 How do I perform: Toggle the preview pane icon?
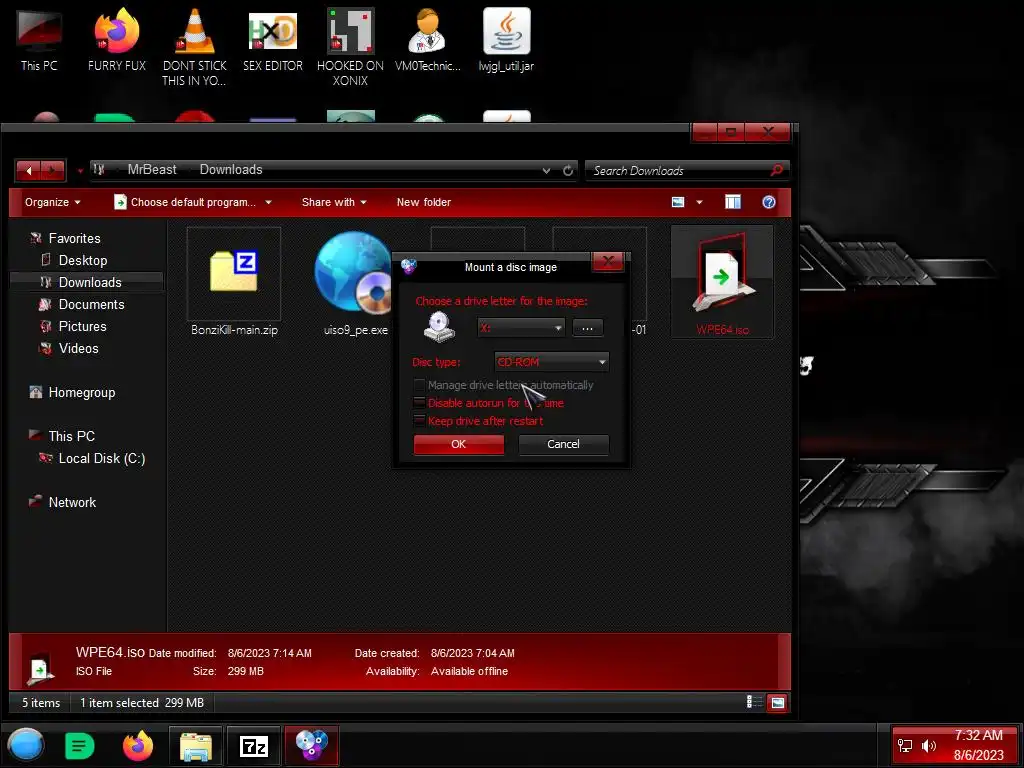click(x=733, y=202)
